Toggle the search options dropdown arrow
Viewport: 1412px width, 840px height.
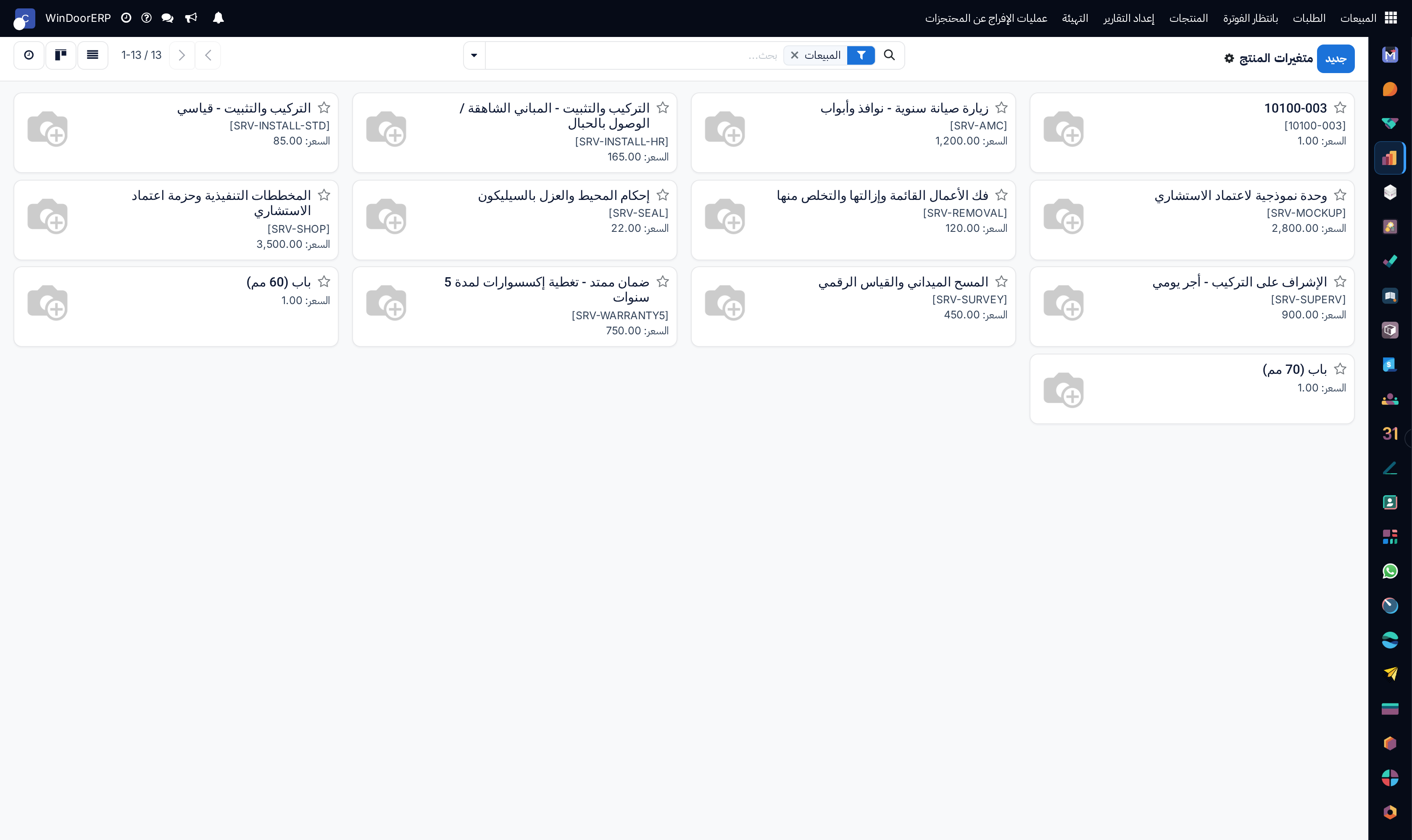click(474, 55)
